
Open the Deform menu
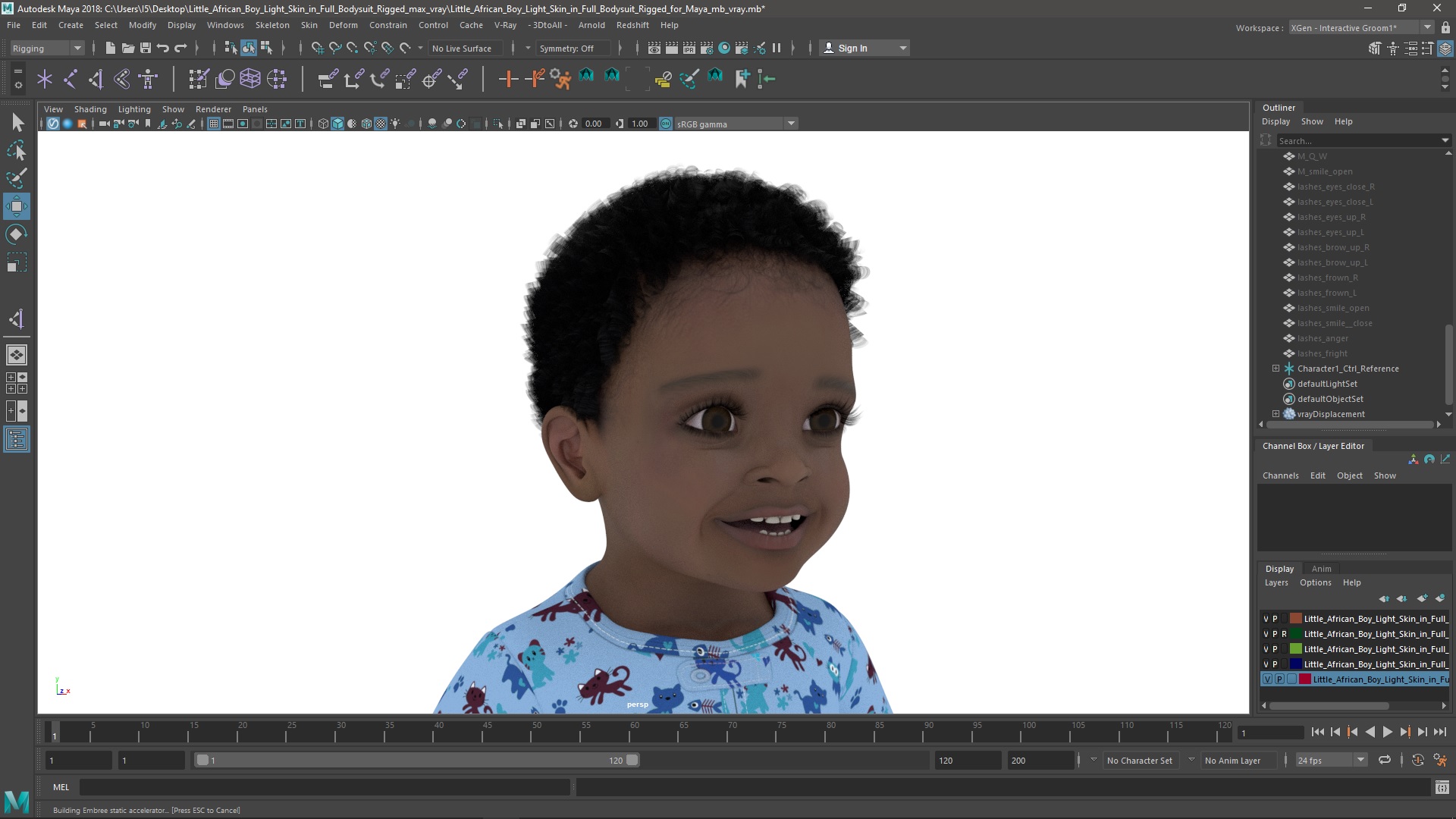coord(343,25)
